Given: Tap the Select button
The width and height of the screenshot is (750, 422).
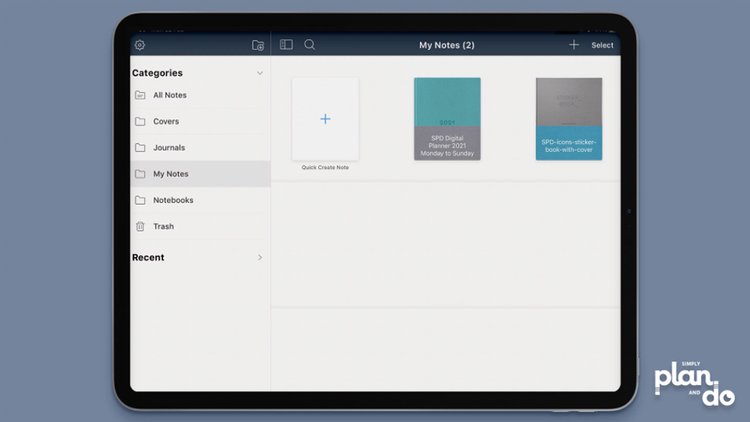Looking at the screenshot, I should tap(602, 45).
